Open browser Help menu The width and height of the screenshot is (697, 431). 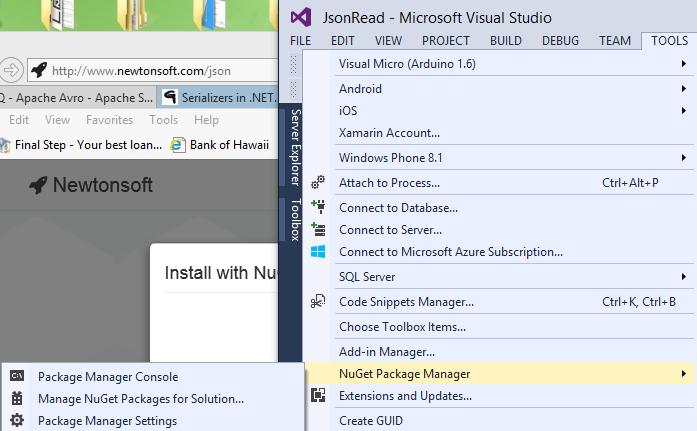[206, 120]
